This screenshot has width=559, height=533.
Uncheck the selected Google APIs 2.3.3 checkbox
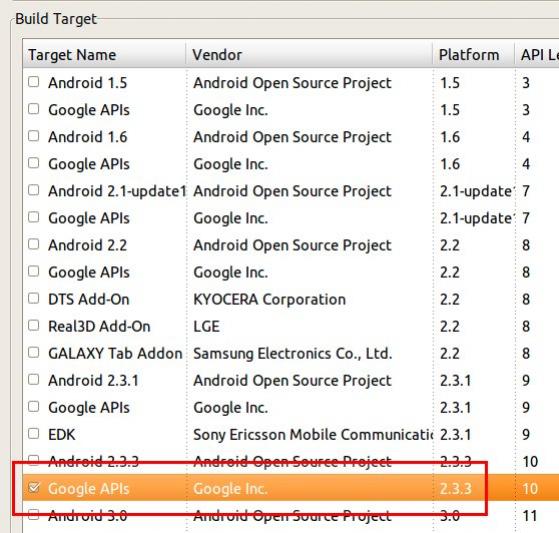34,487
